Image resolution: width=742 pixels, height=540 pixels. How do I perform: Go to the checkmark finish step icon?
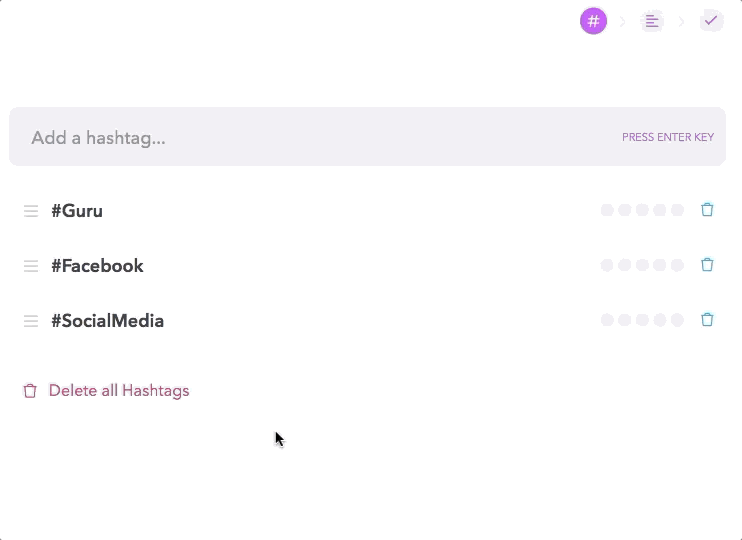click(x=711, y=21)
